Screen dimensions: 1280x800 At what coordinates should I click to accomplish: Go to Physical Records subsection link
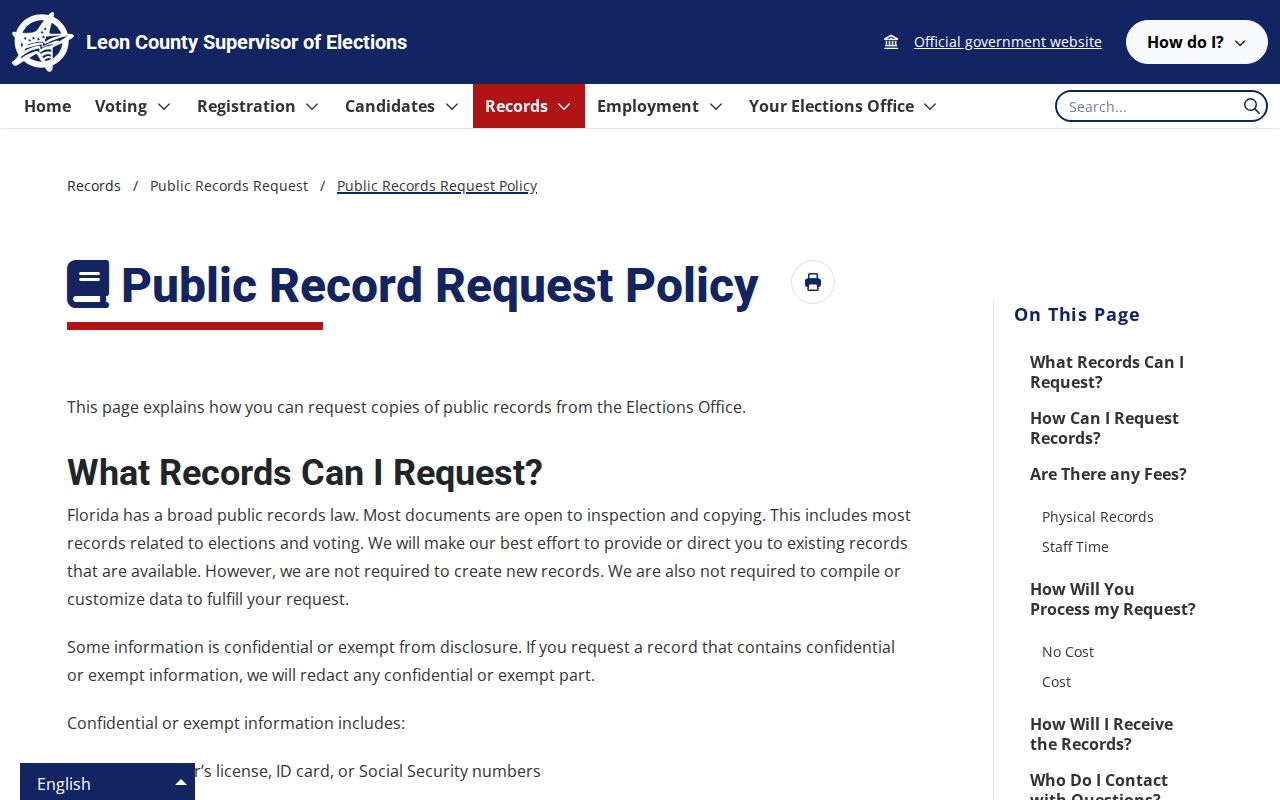(x=1098, y=517)
